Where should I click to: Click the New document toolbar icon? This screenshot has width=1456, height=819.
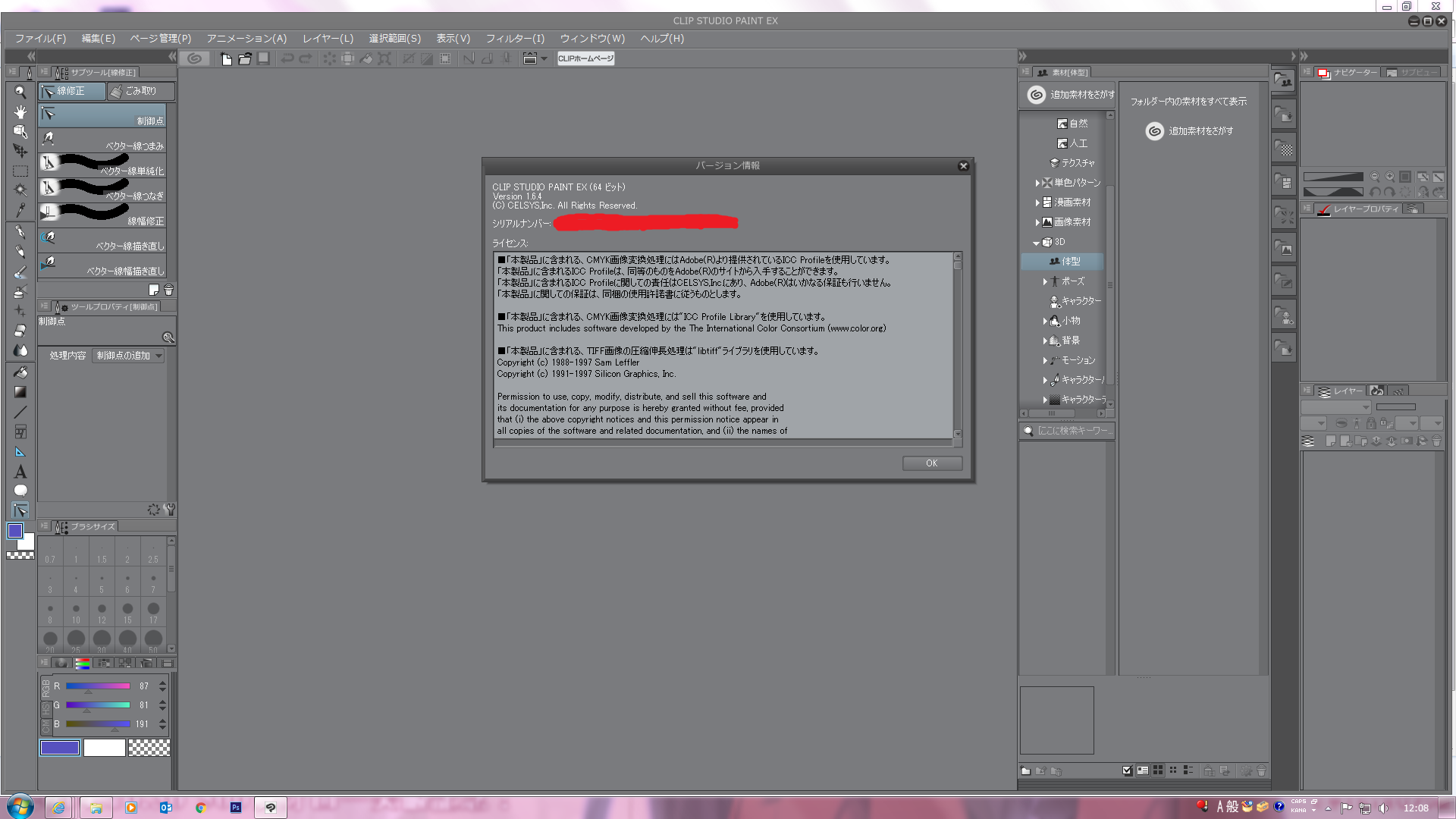tap(226, 58)
